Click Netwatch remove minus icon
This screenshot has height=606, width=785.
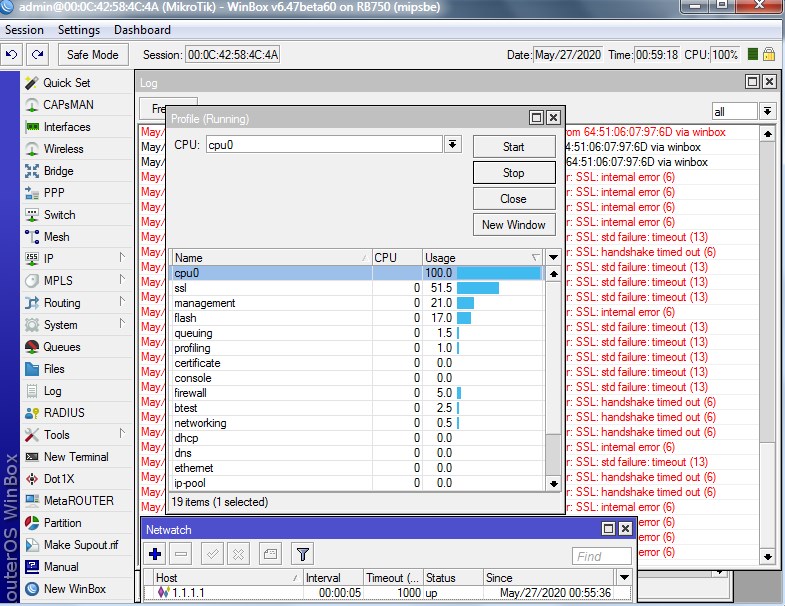coord(181,554)
